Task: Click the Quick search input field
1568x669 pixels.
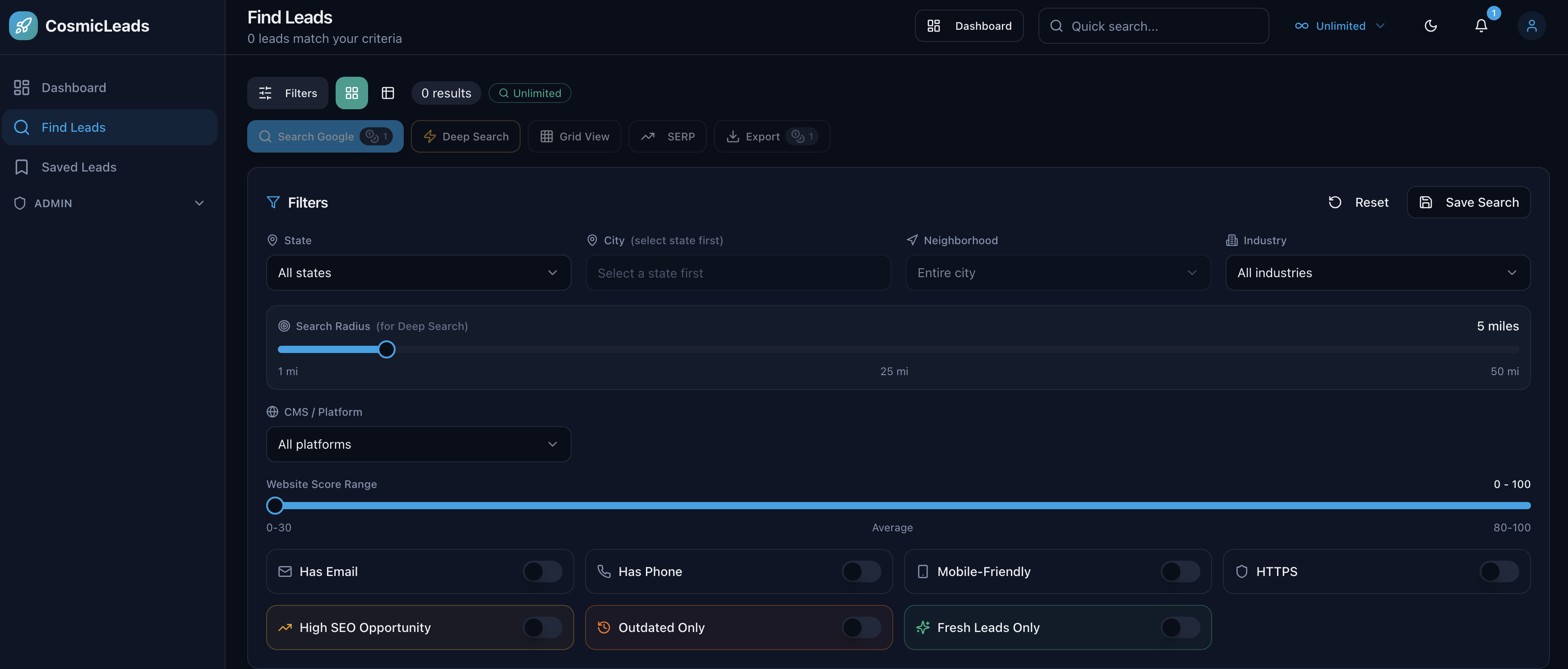Action: [x=1153, y=26]
